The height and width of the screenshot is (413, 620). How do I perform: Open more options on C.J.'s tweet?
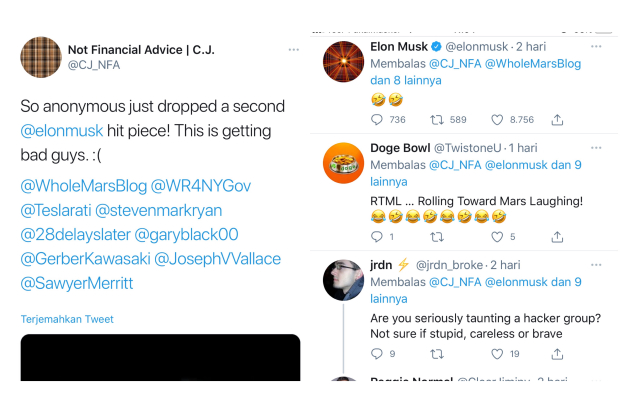[x=293, y=49]
